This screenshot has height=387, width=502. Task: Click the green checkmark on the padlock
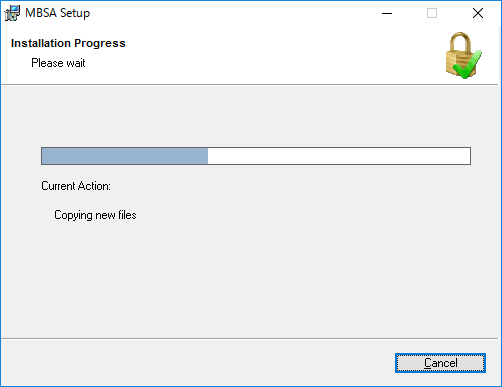tap(468, 65)
